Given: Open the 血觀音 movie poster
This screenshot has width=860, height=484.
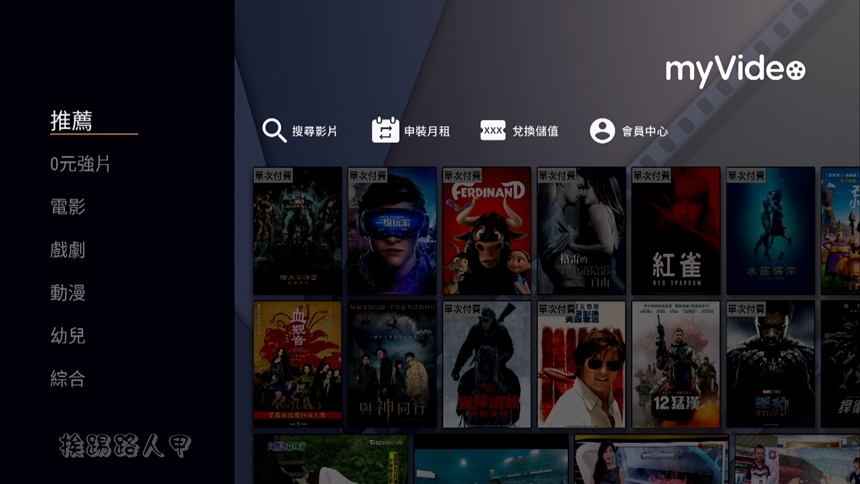Looking at the screenshot, I should point(297,364).
